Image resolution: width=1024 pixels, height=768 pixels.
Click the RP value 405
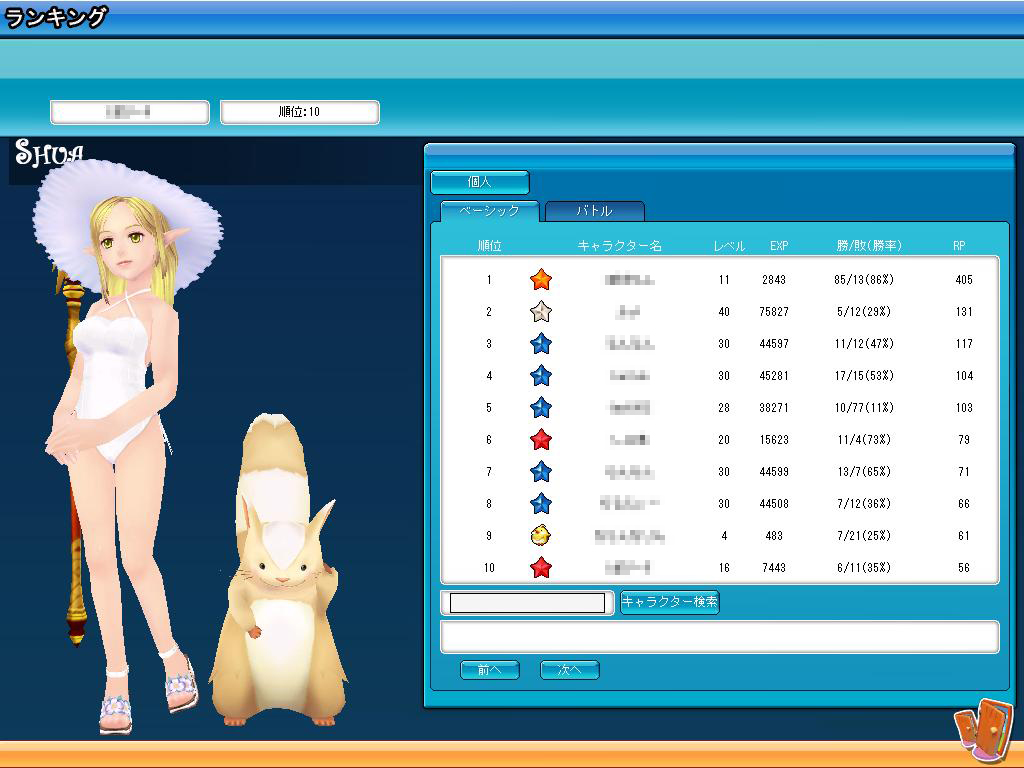tap(964, 280)
